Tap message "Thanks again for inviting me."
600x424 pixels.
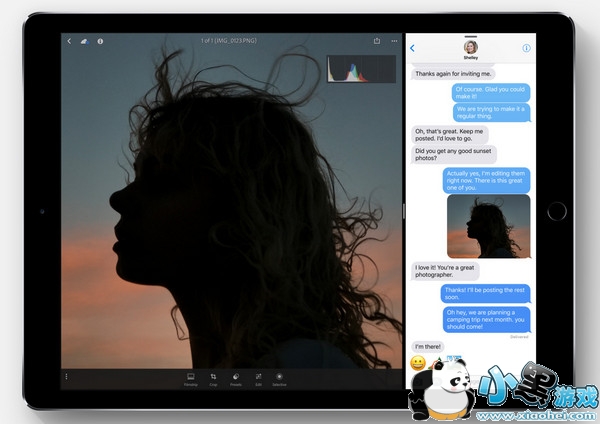point(453,73)
